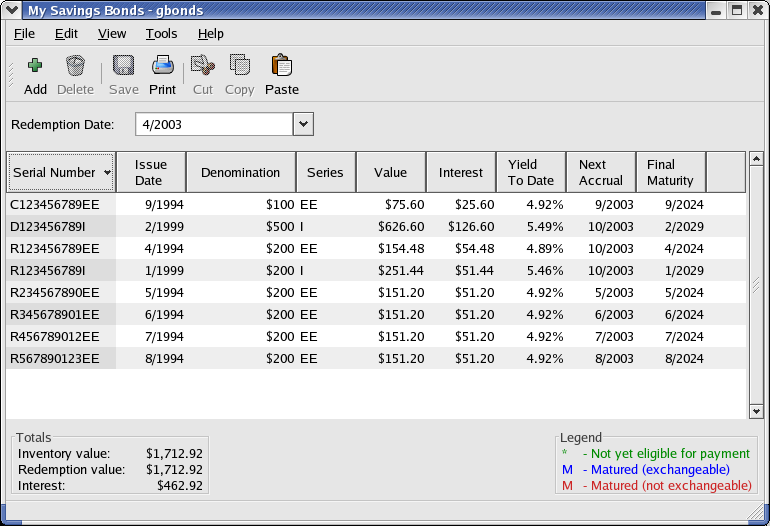Click the Add bond plus icon
Image resolution: width=770 pixels, height=526 pixels.
pyautogui.click(x=35, y=65)
